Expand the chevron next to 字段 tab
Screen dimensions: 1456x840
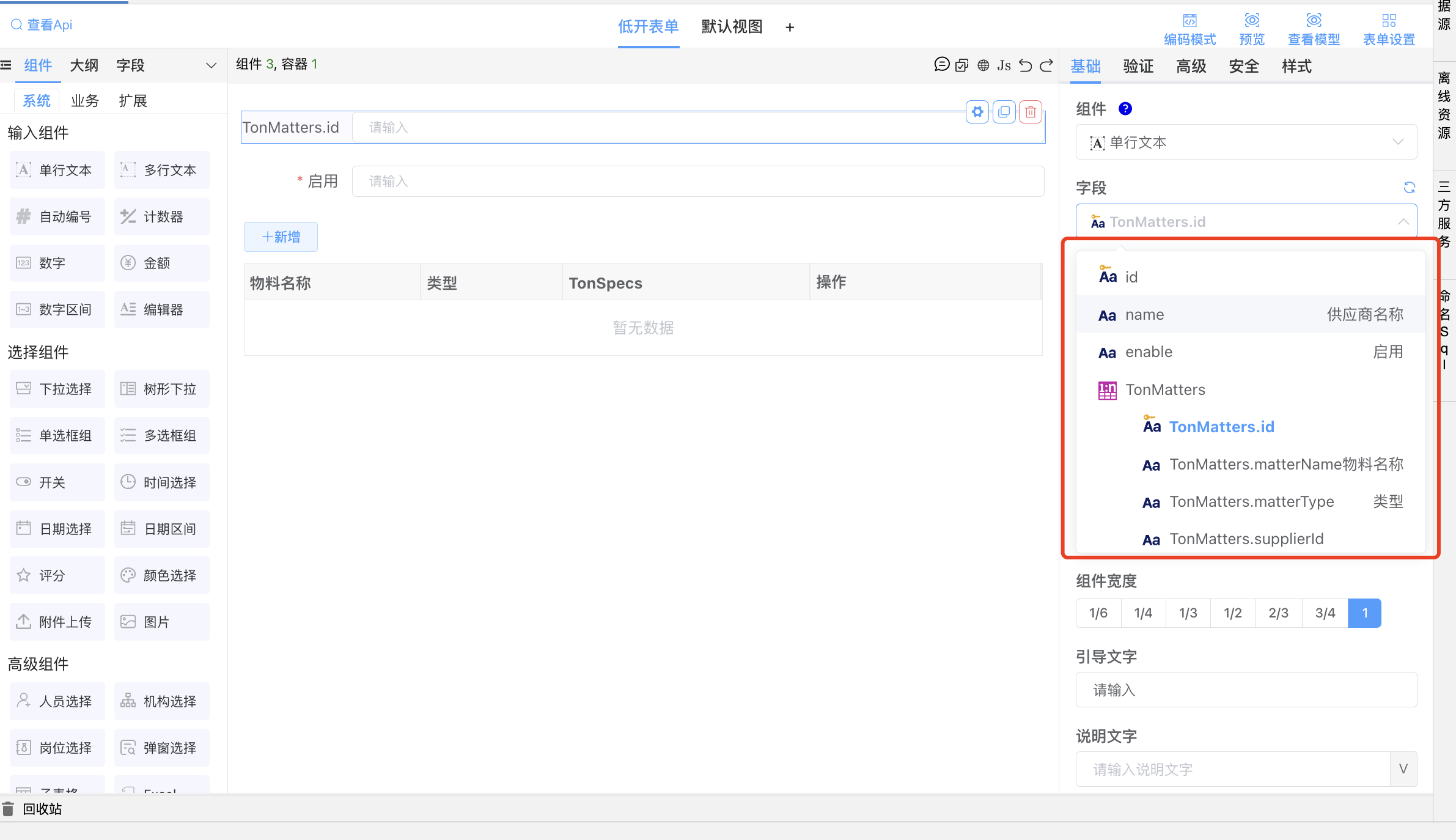click(x=211, y=65)
